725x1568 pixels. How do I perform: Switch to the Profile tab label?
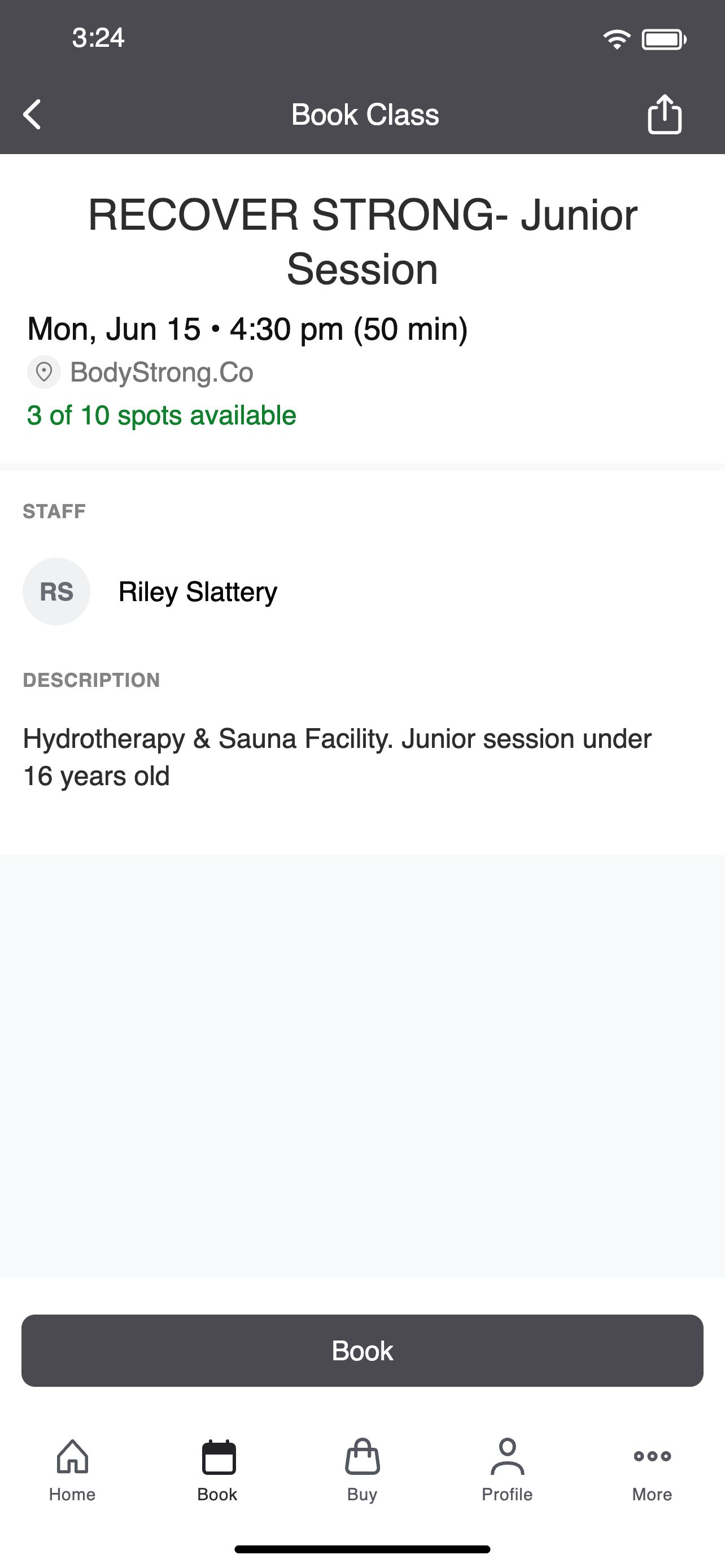click(507, 1495)
